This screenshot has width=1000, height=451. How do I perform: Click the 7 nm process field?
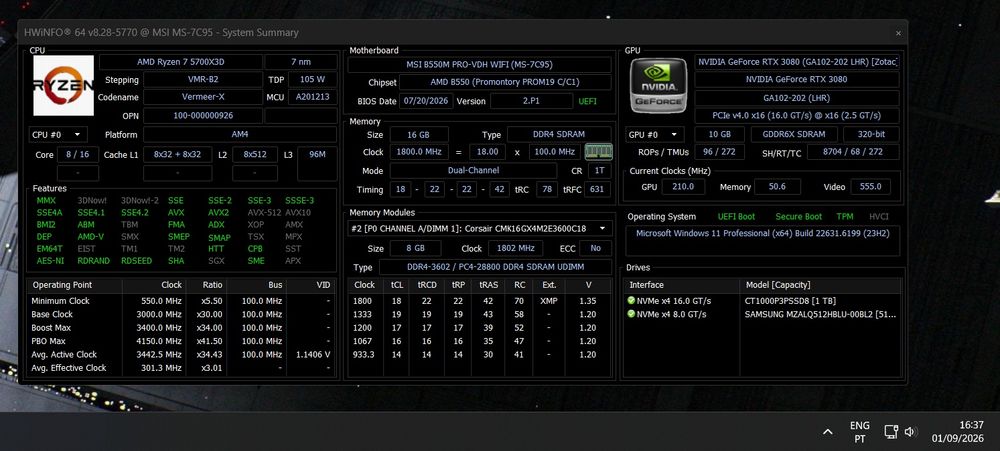tap(300, 62)
